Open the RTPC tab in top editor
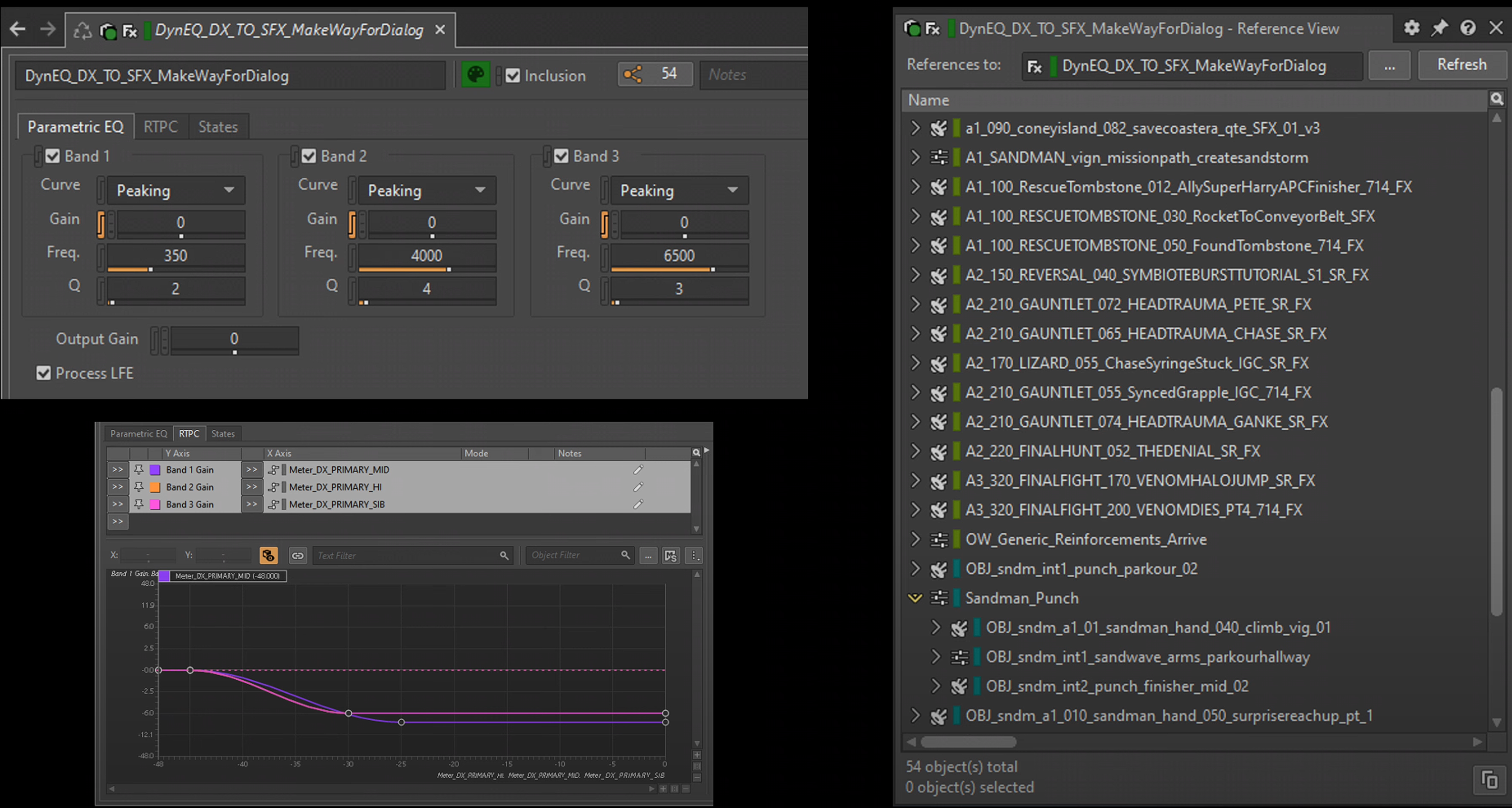Screen dimensions: 1512x808 tap(160, 127)
